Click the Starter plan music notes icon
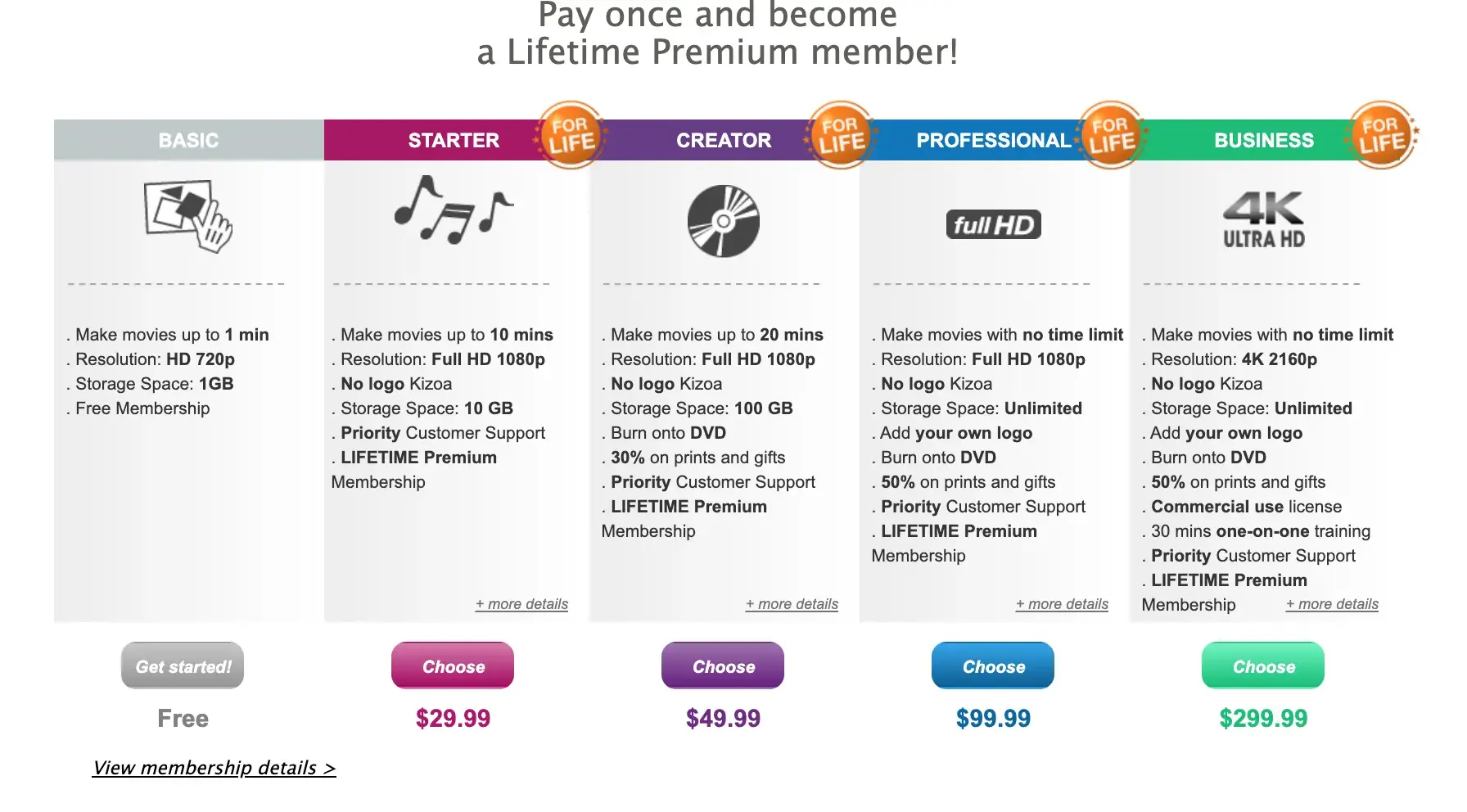The height and width of the screenshot is (812, 1467). click(x=453, y=211)
